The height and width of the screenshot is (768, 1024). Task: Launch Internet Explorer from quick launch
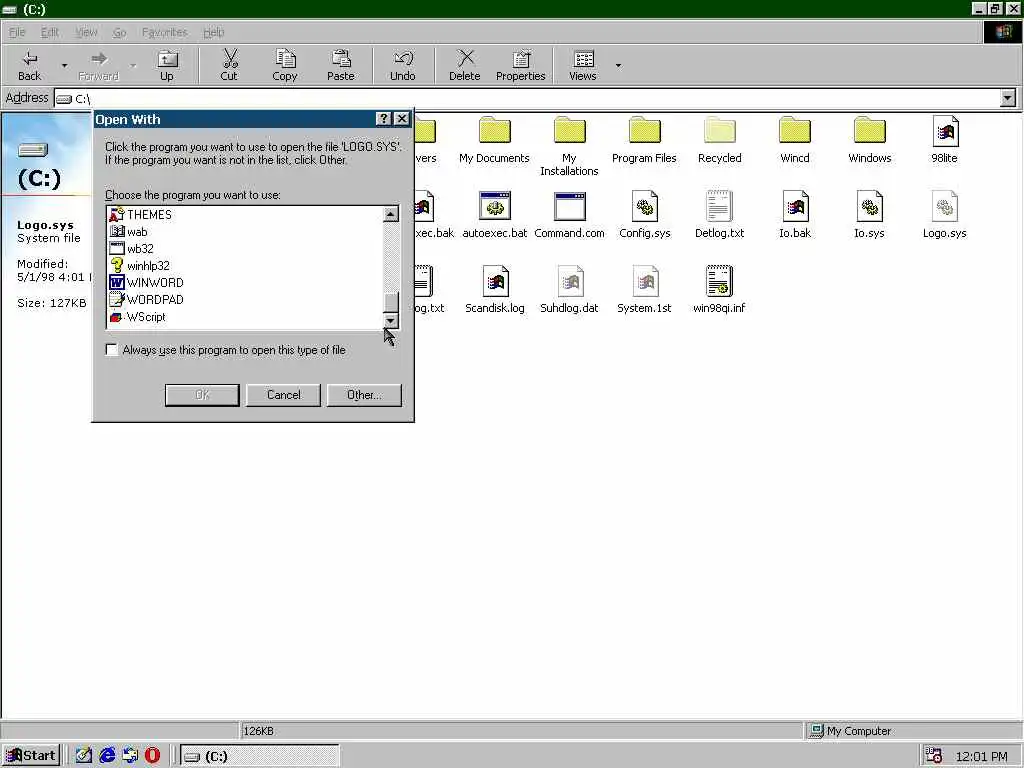107,756
